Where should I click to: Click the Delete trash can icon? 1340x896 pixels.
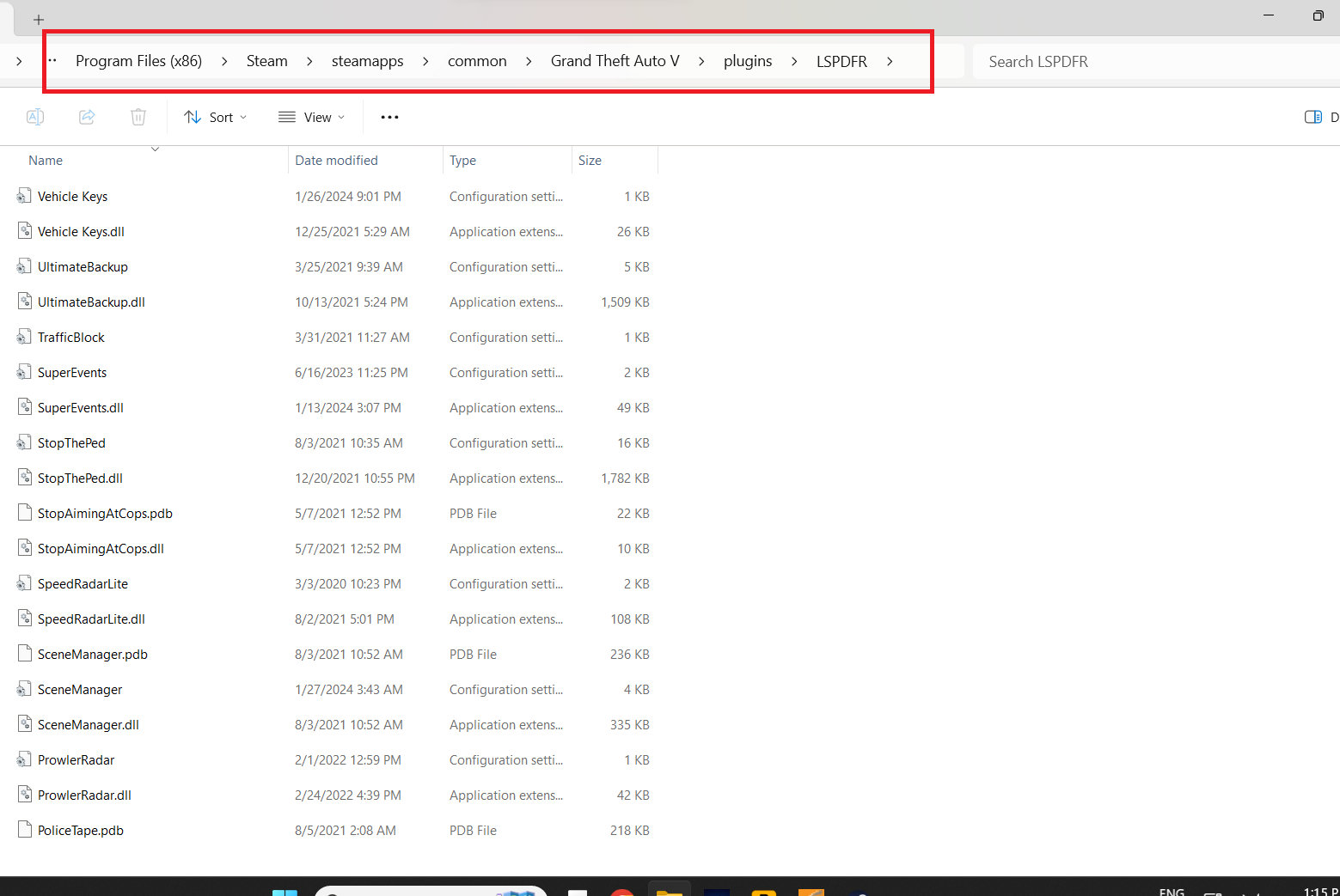coord(138,117)
